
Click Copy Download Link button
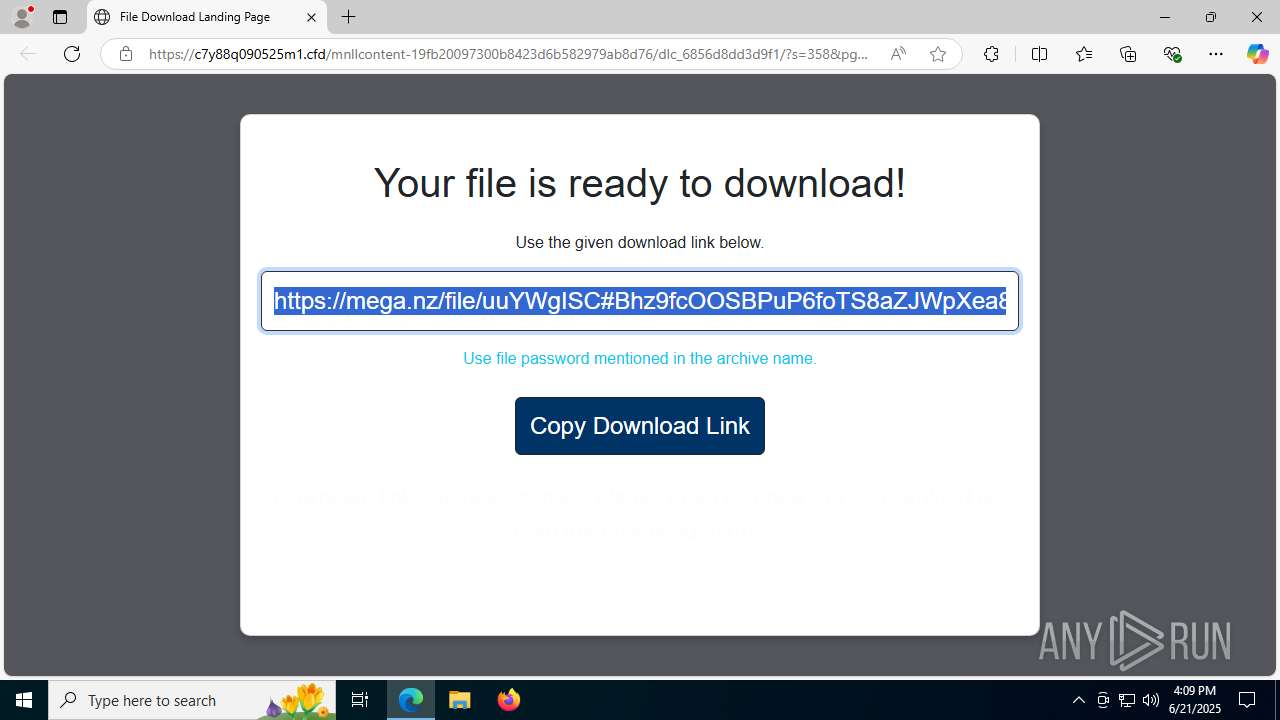640,426
